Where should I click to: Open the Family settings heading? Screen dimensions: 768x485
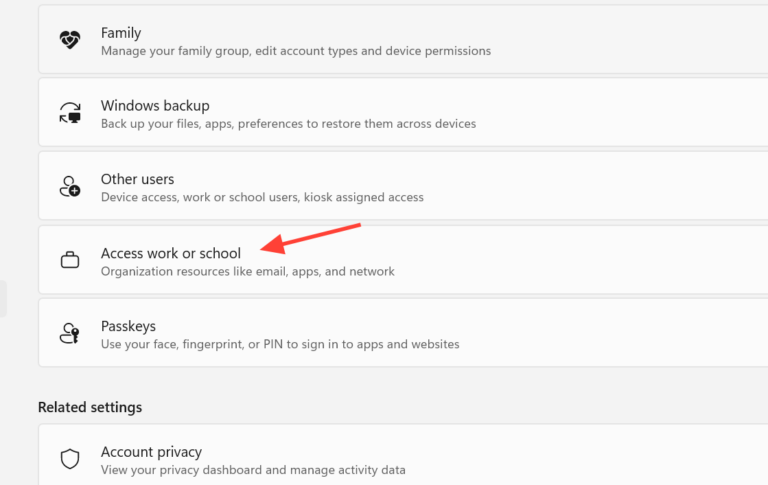pyautogui.click(x=121, y=33)
